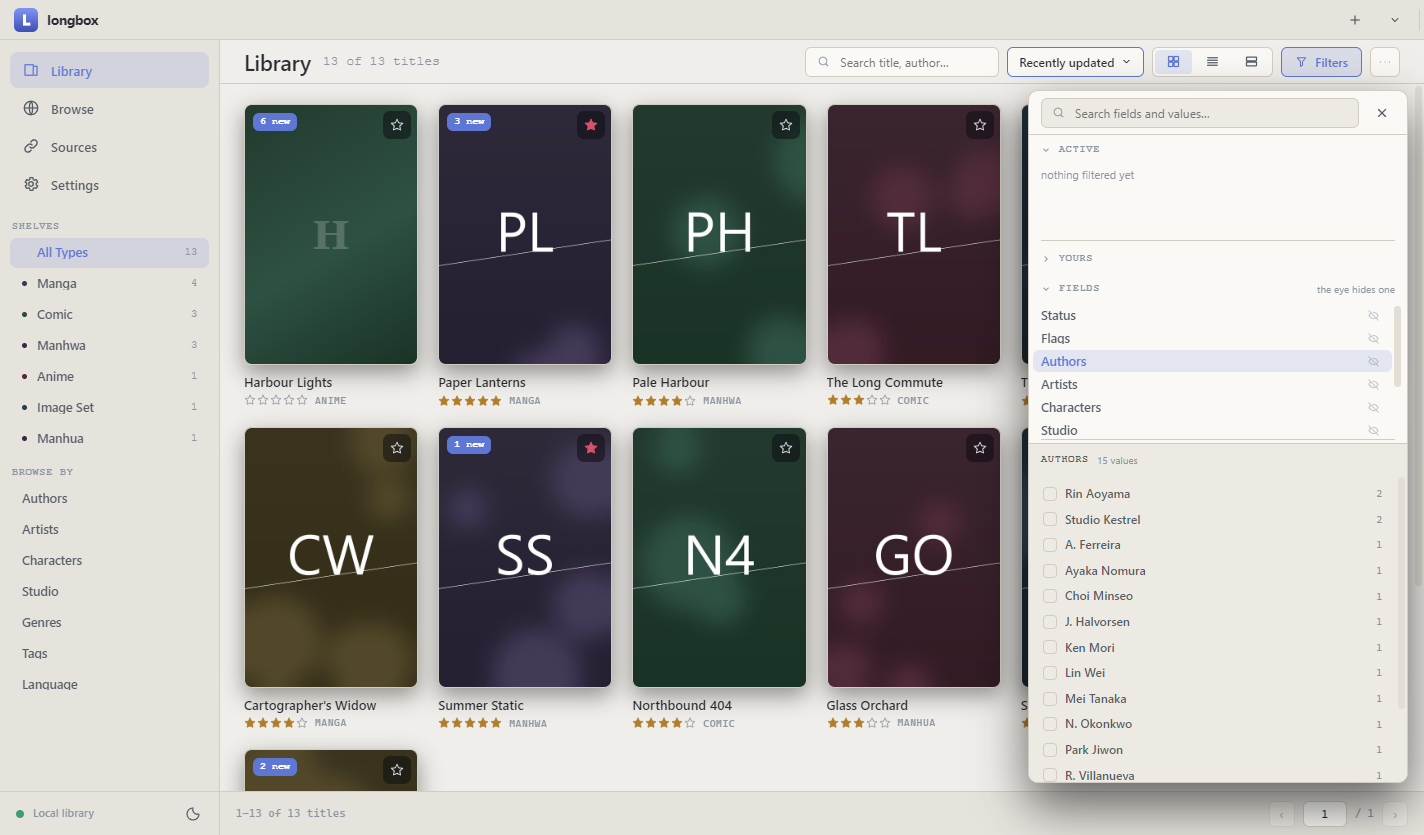Select the Manga shelf
This screenshot has height=835, width=1424.
110,283
